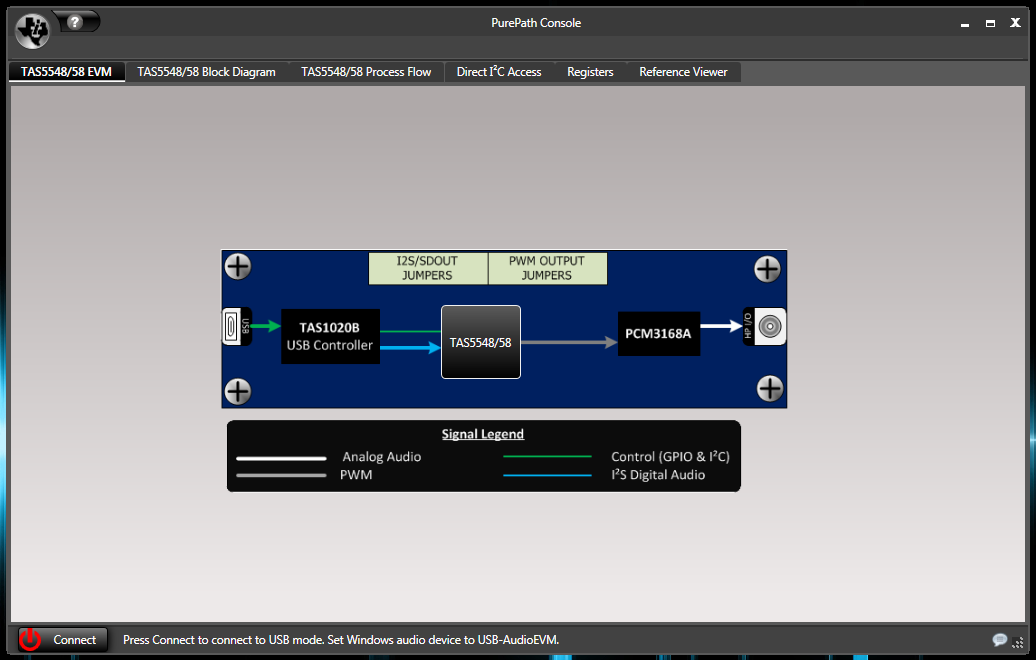This screenshot has width=1036, height=660.
Task: Select the Direct I2C Access tab
Action: [498, 71]
